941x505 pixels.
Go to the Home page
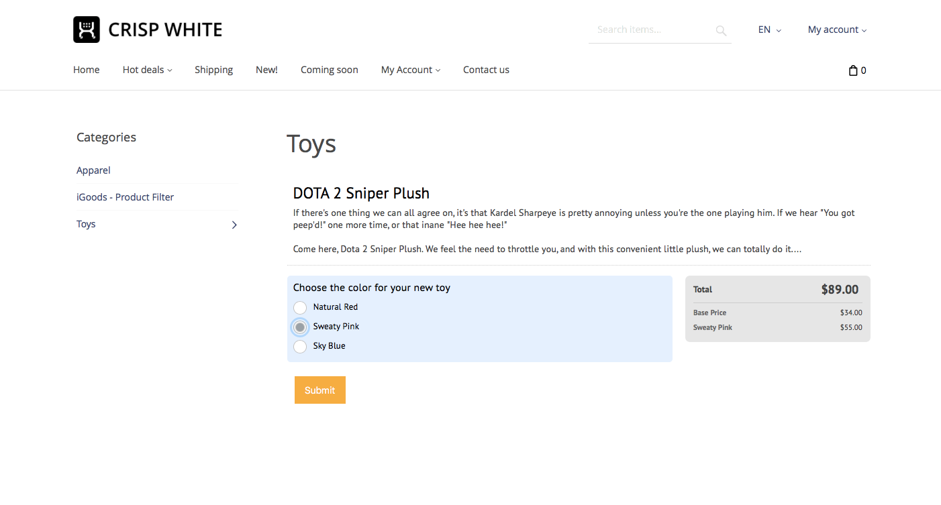[86, 70]
